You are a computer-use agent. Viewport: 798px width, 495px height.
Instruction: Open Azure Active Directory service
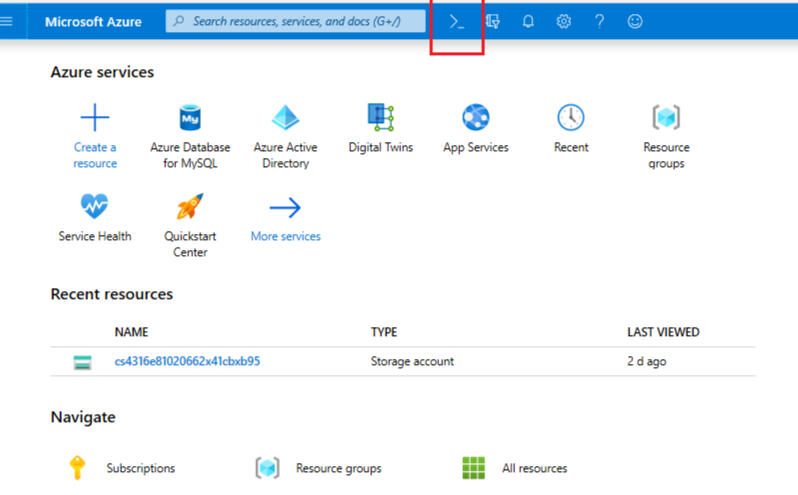pos(285,118)
